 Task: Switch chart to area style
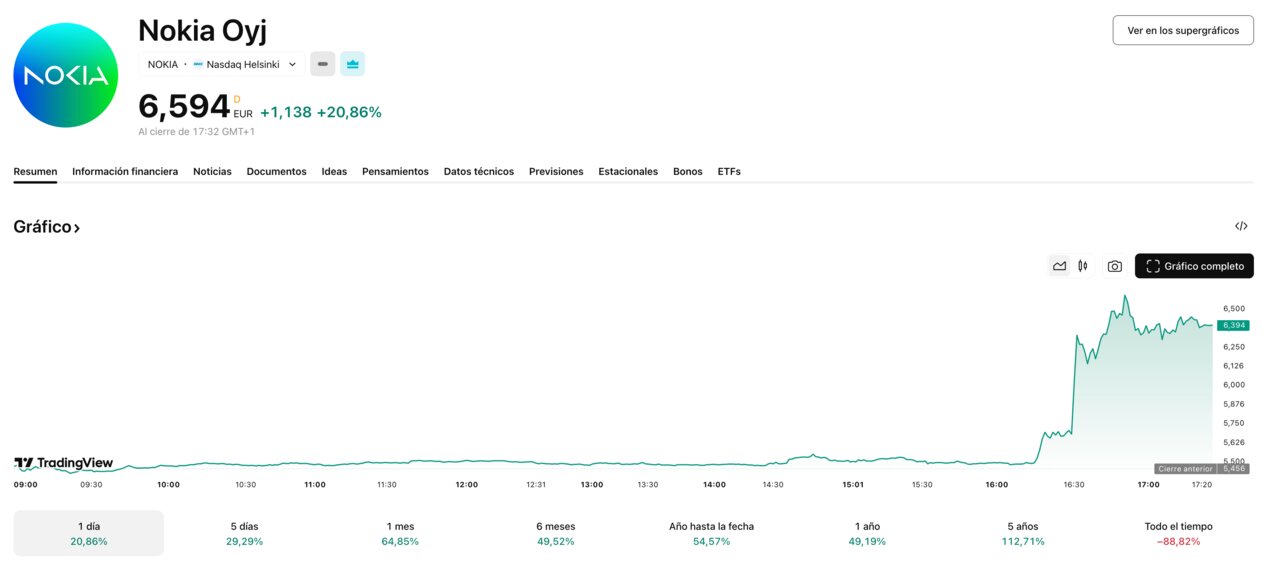click(1059, 266)
